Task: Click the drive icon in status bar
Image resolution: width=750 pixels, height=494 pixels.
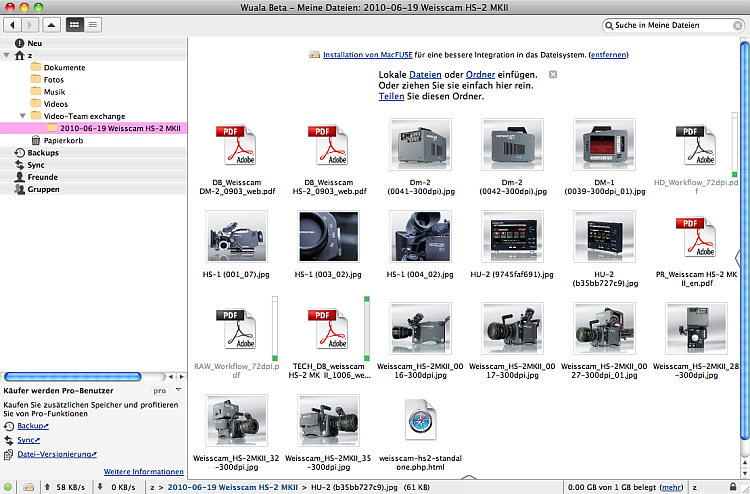Action: (x=29, y=487)
